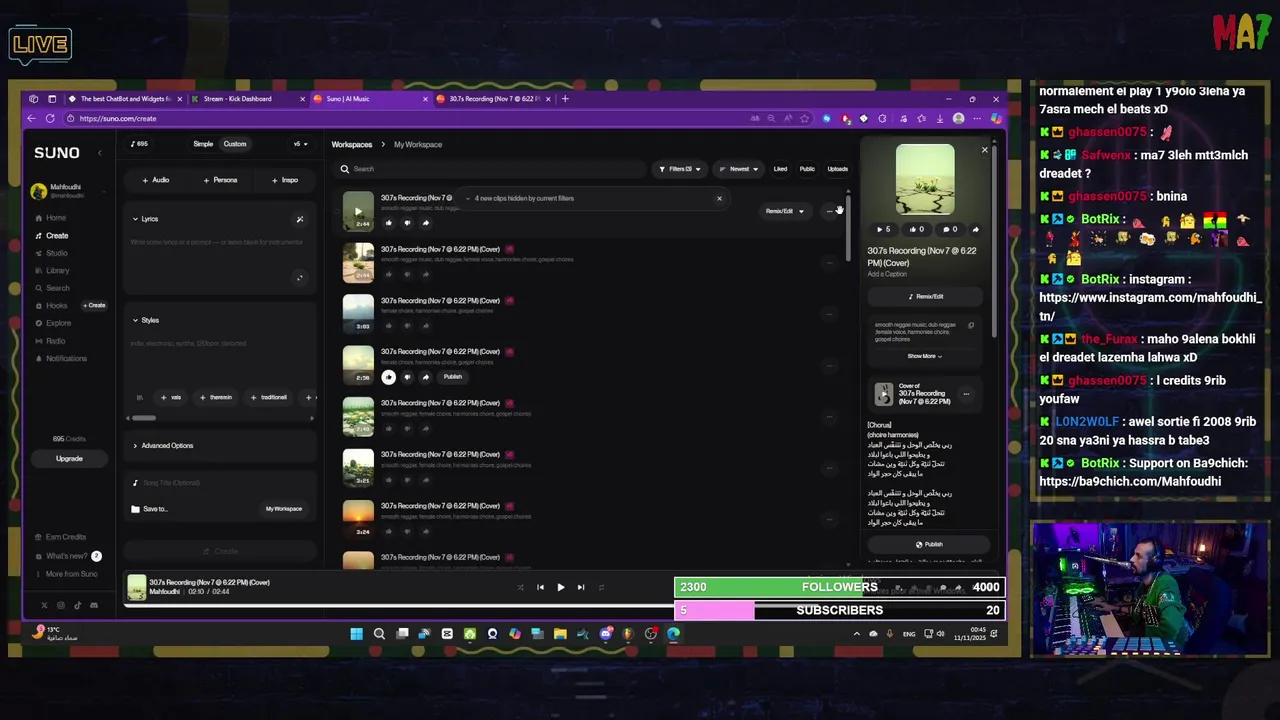Click the X social icon in sidebar footer
This screenshot has height=720, width=1280.
click(x=44, y=605)
